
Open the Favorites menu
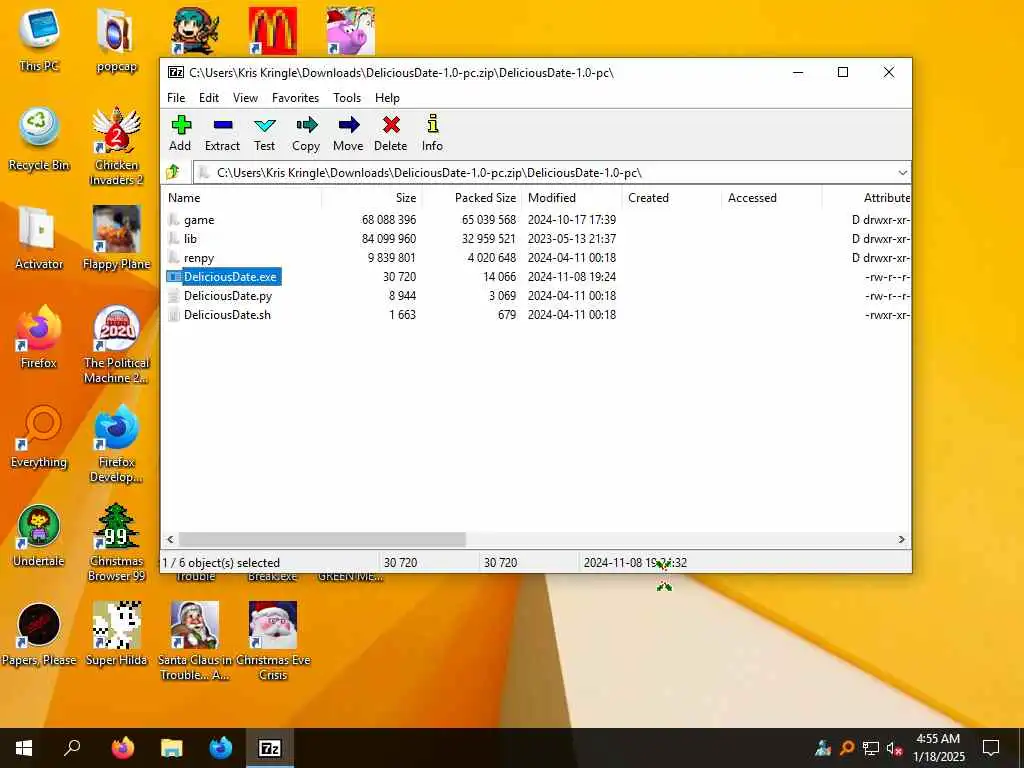[x=295, y=98]
